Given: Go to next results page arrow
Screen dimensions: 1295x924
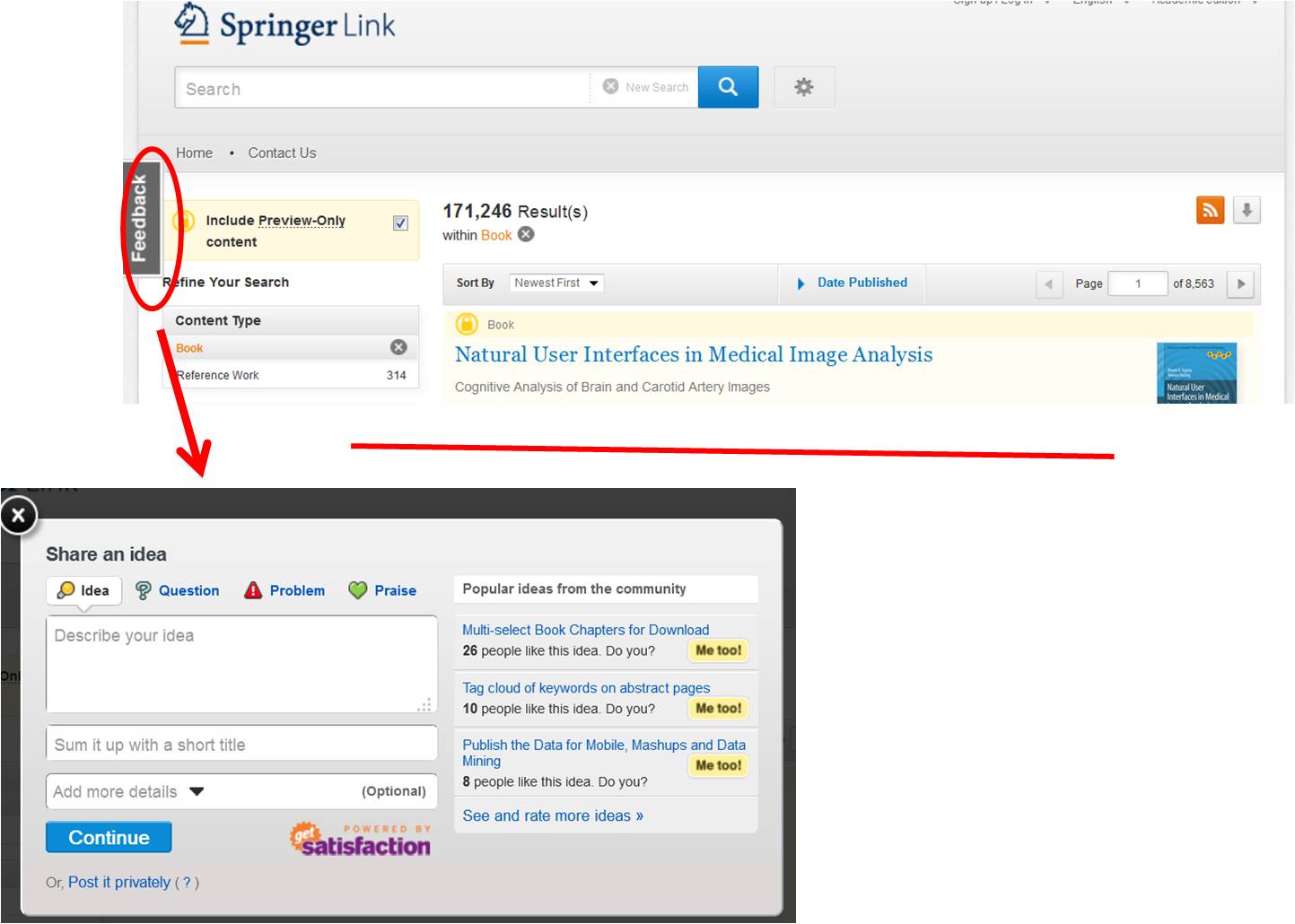Looking at the screenshot, I should (x=1241, y=283).
